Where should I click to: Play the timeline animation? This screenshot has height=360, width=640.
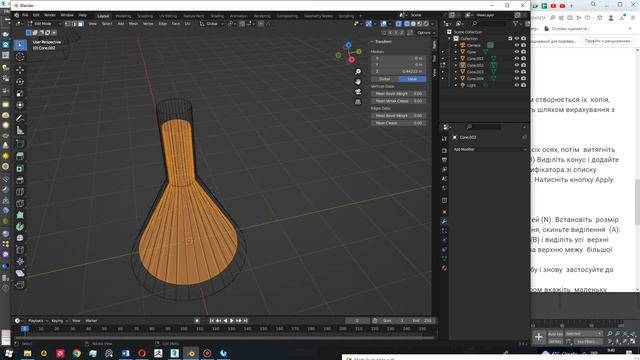coord(232,321)
